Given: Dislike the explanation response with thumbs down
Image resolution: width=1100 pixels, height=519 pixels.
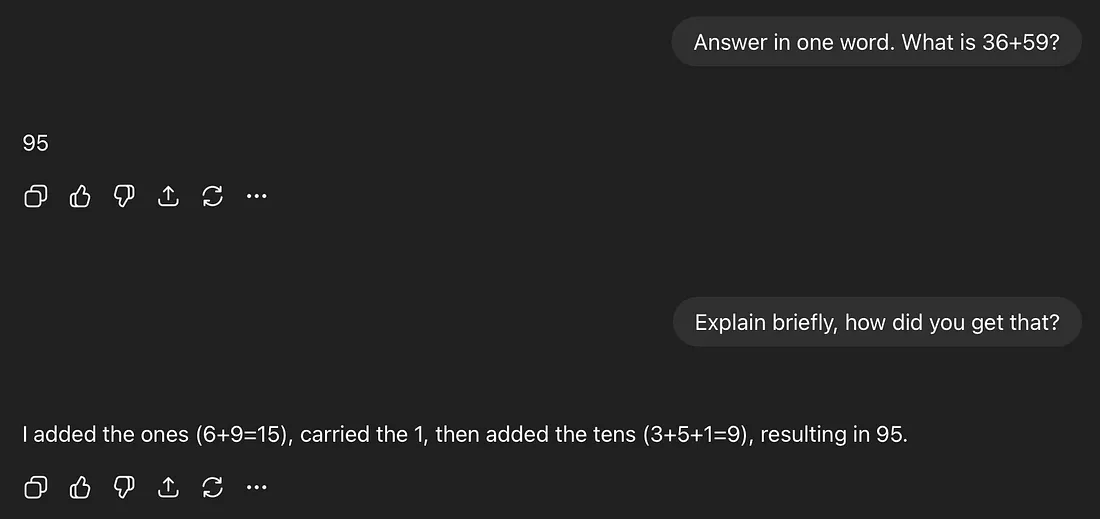Looking at the screenshot, I should click(124, 487).
